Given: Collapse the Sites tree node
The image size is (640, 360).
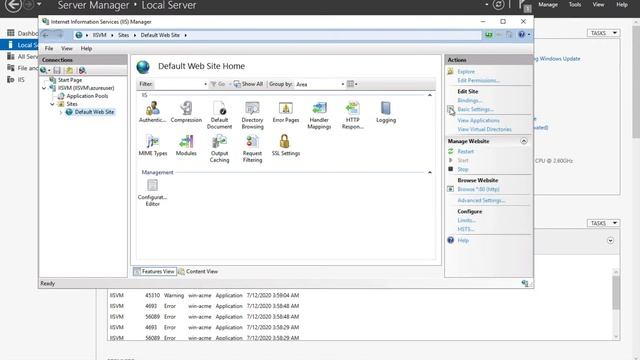Looking at the screenshot, I should tap(52, 104).
